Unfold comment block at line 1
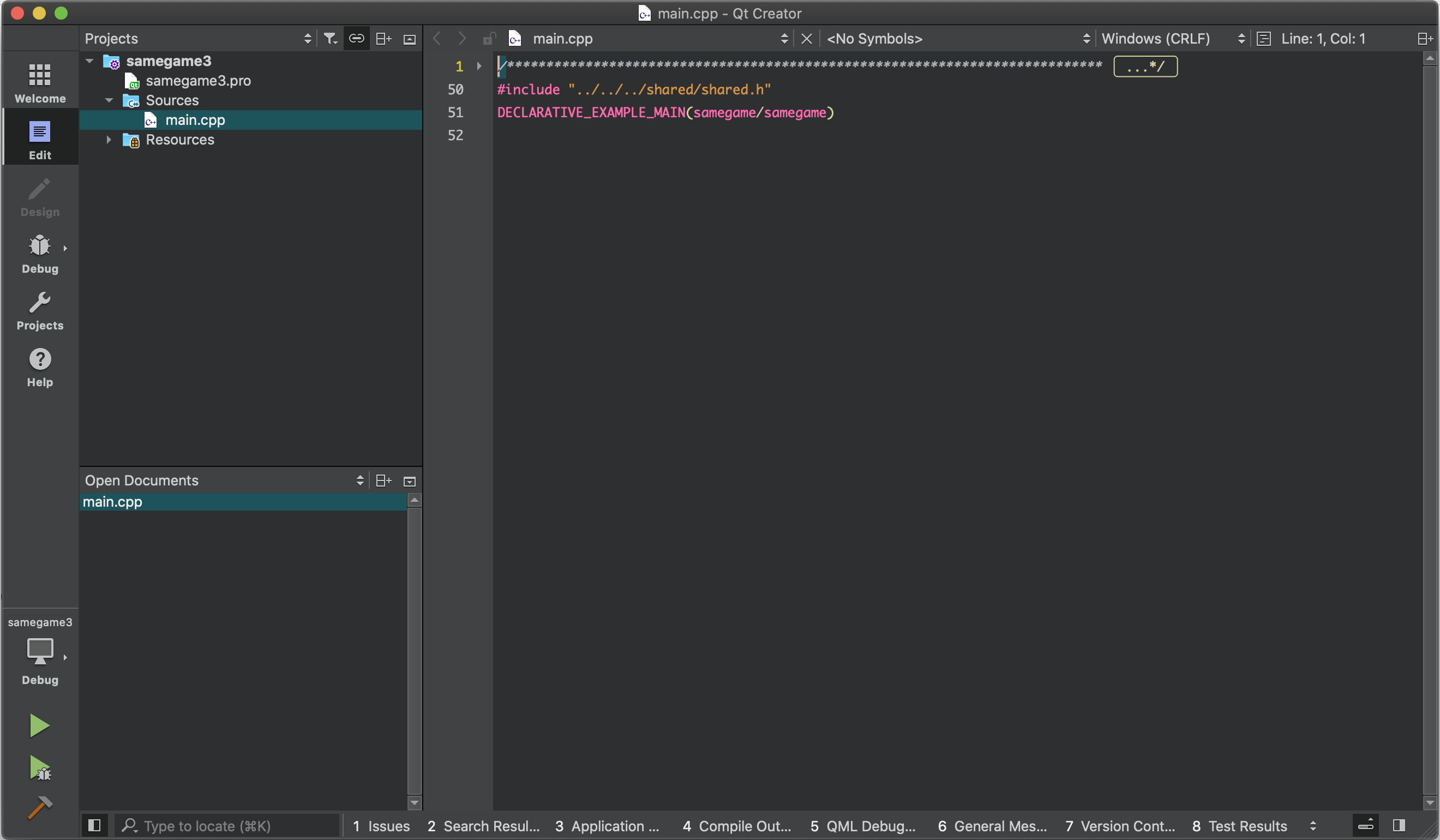The height and width of the screenshot is (840, 1440). click(479, 67)
